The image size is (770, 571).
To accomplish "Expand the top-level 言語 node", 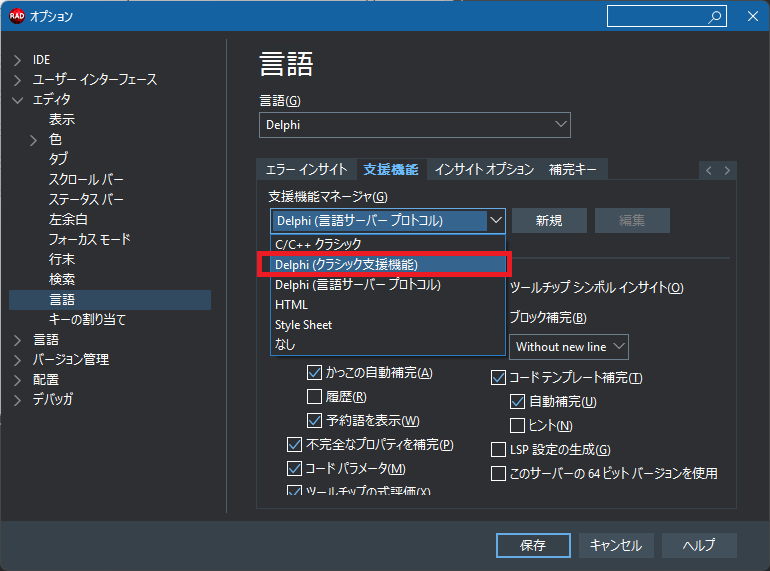I will (x=17, y=340).
